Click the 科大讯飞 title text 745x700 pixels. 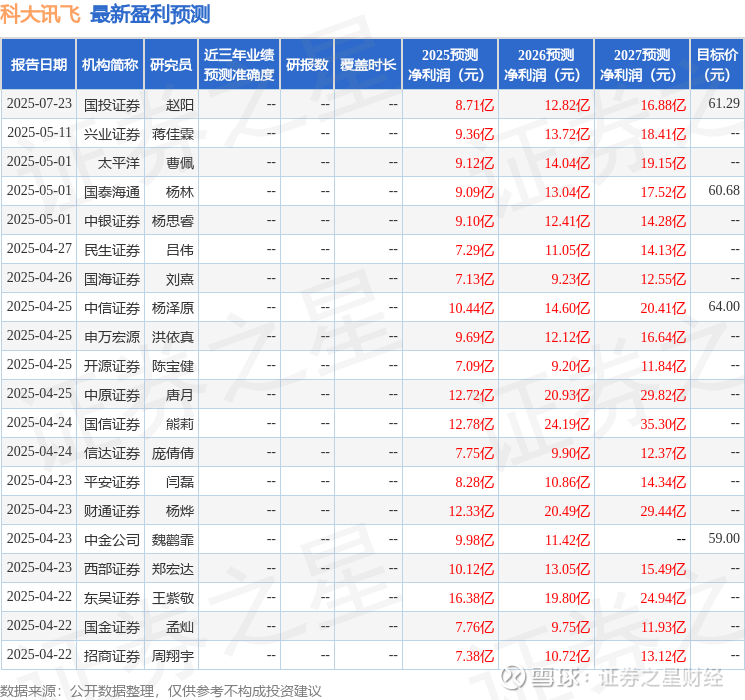[x=40, y=14]
